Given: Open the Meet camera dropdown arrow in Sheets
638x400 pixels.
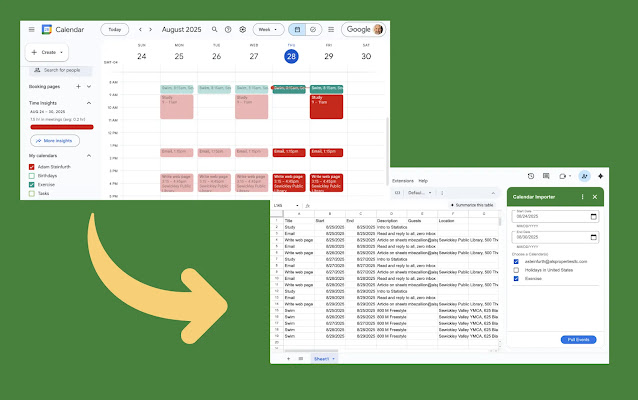Looking at the screenshot, I should tap(570, 176).
